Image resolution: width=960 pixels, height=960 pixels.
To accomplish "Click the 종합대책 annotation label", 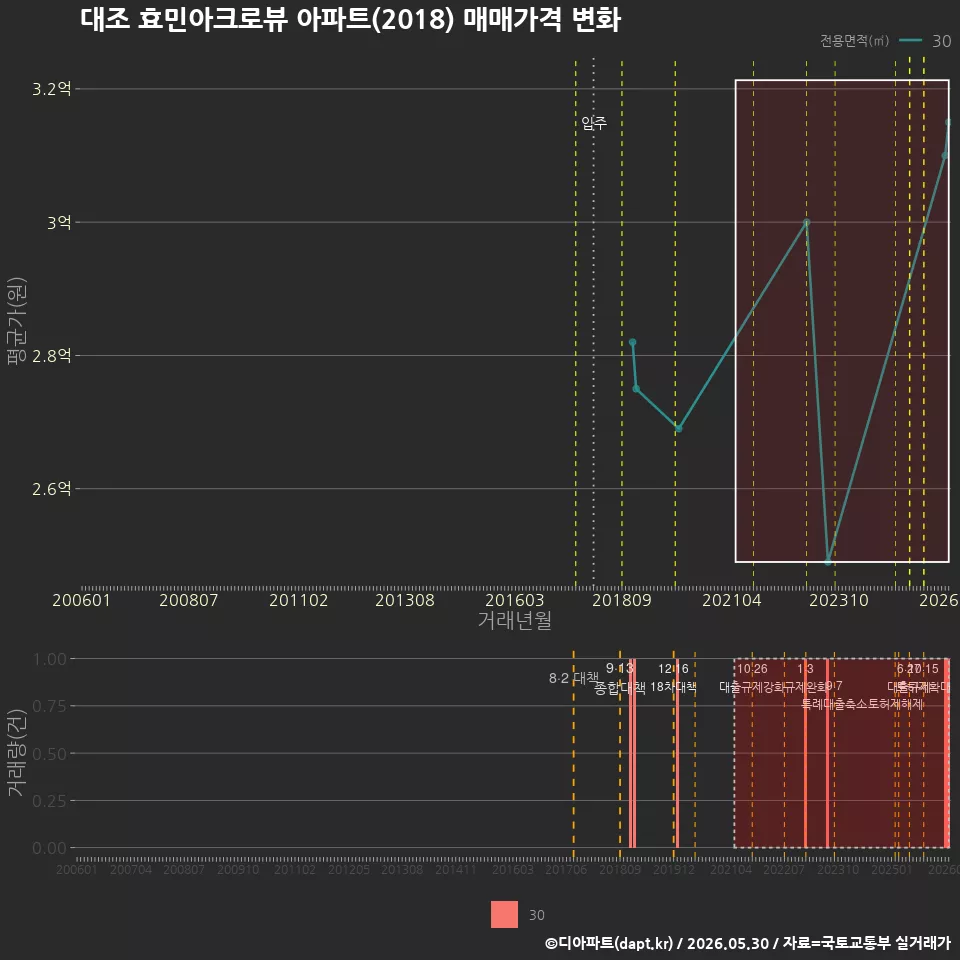I will (620, 688).
